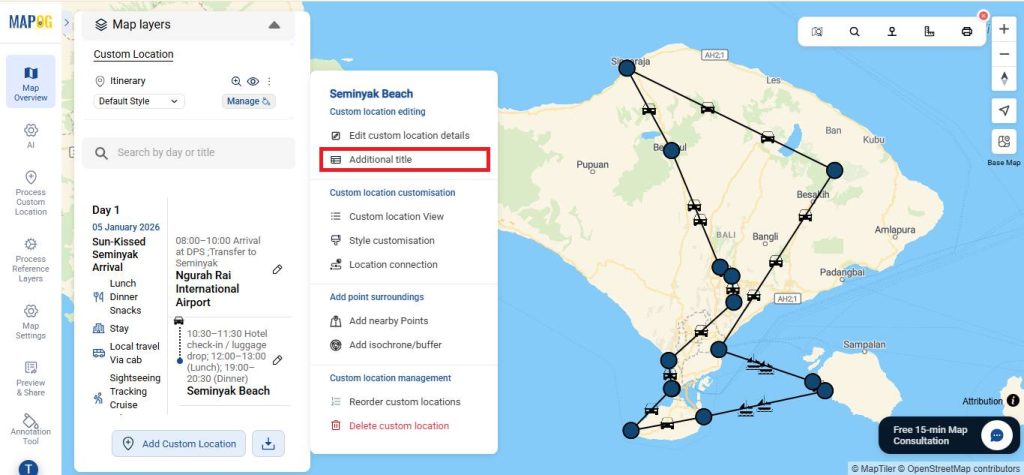Zoom in the map with plus button
The width and height of the screenshot is (1024, 475).
[1004, 29]
